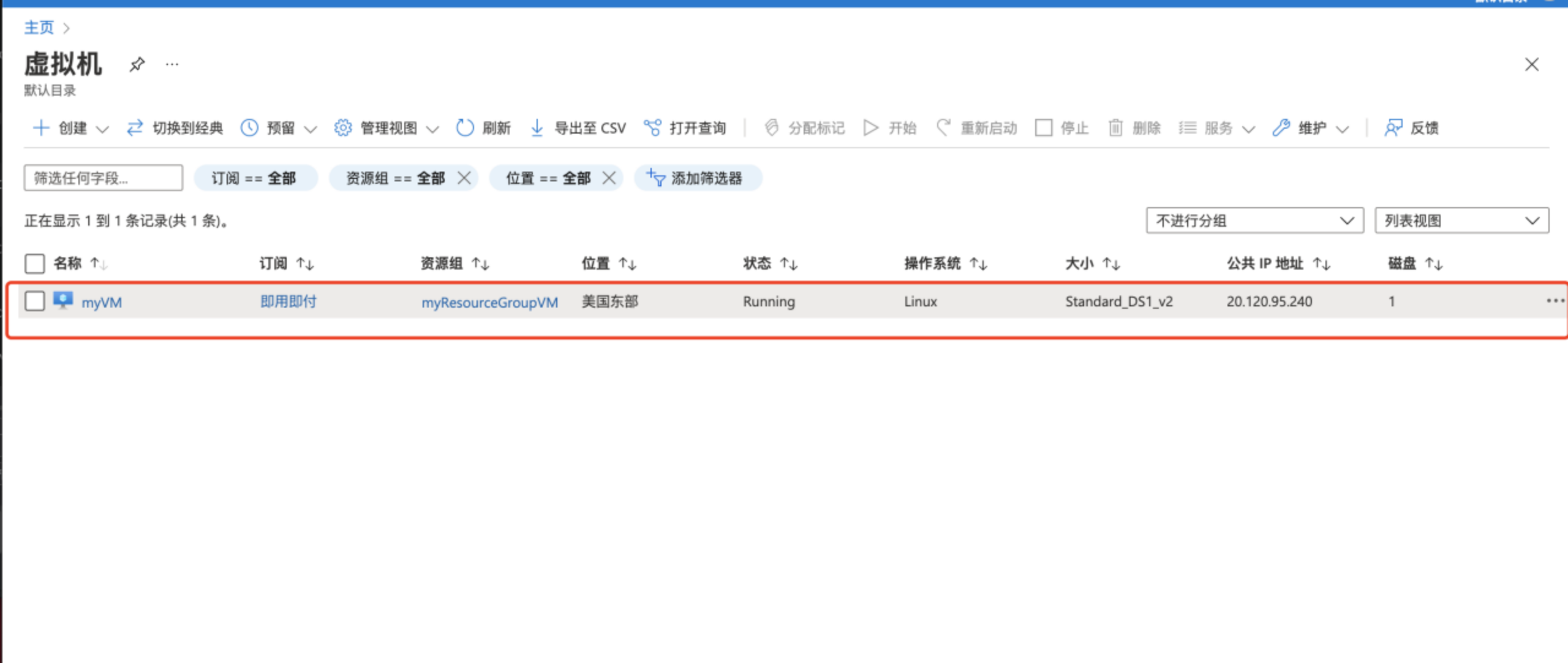Image resolution: width=1568 pixels, height=663 pixels.
Task: Sort by 资源组 column header
Action: tap(454, 263)
